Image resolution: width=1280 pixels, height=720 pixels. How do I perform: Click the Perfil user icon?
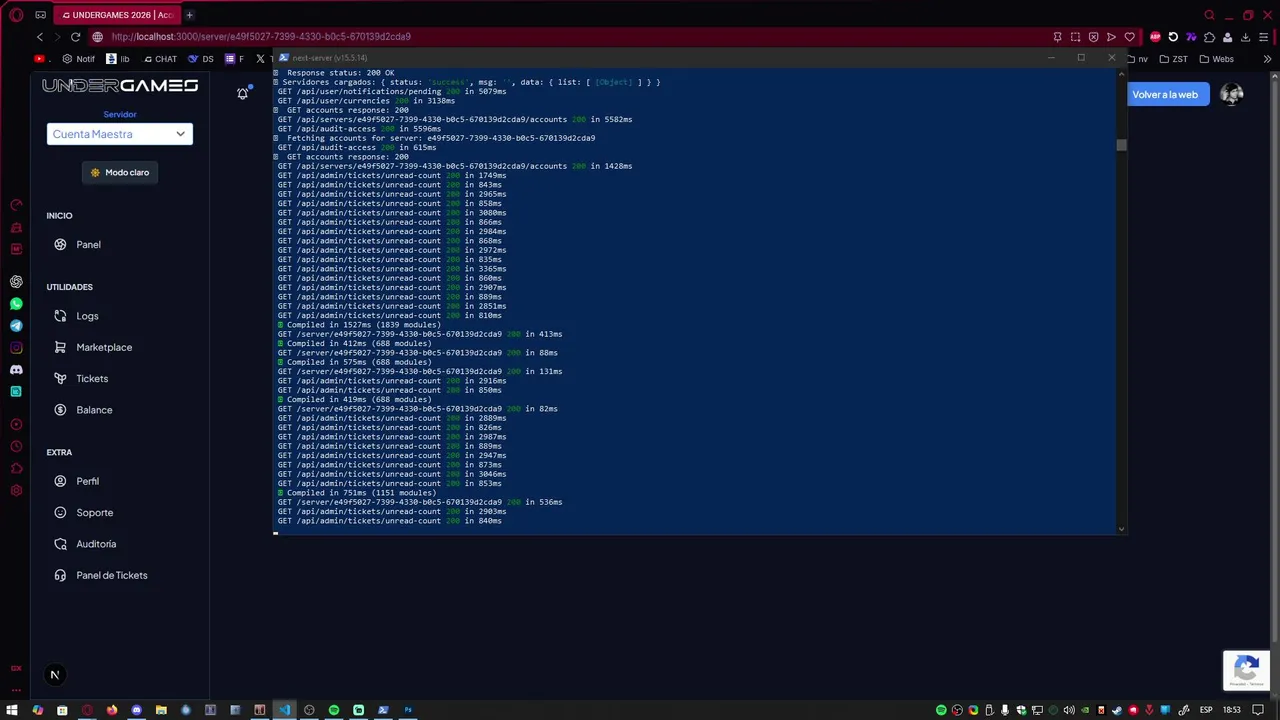pos(60,481)
